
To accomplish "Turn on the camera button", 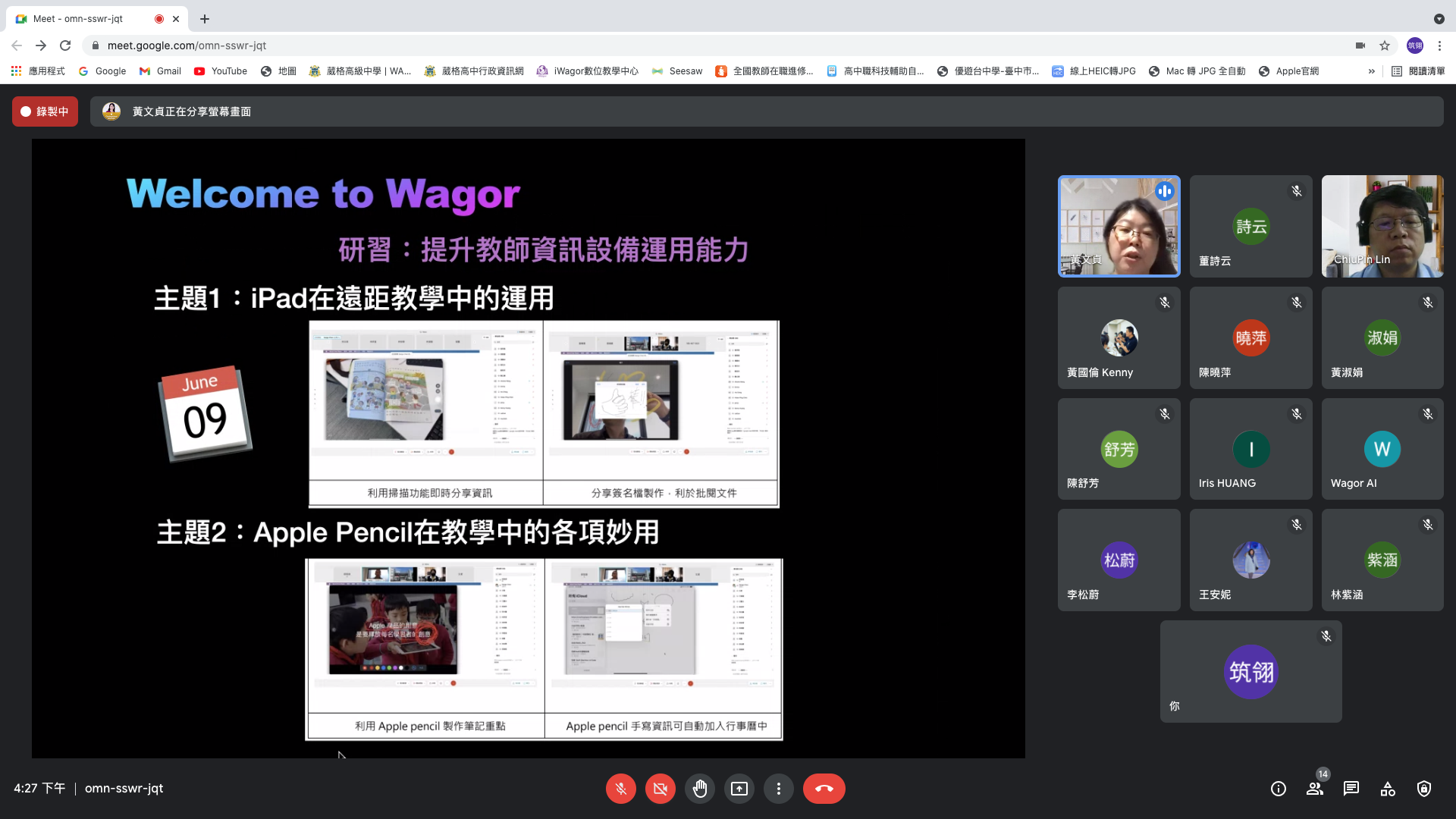I will coord(660,789).
